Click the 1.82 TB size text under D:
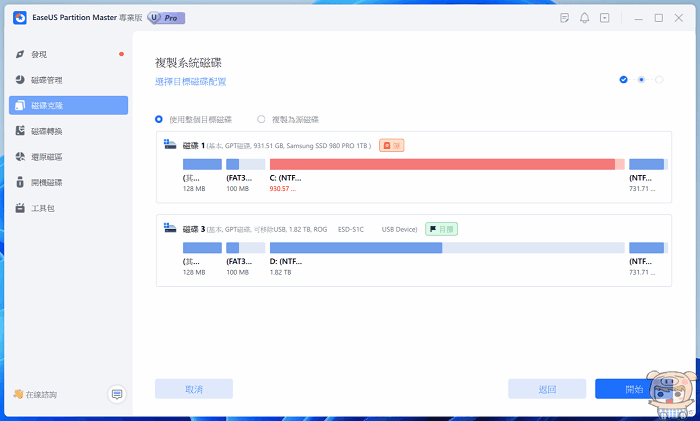Viewport: 700px width, 421px height. (280, 272)
